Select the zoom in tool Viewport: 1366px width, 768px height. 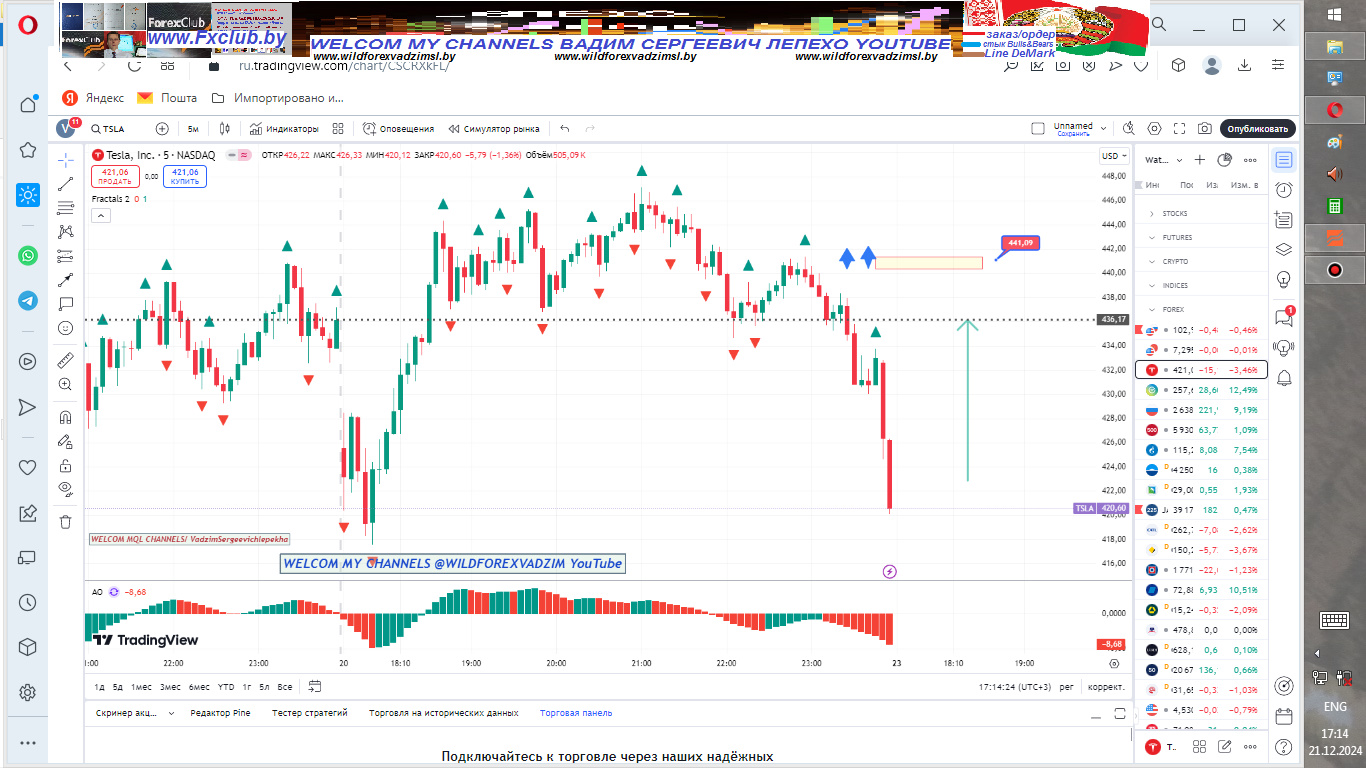click(65, 384)
